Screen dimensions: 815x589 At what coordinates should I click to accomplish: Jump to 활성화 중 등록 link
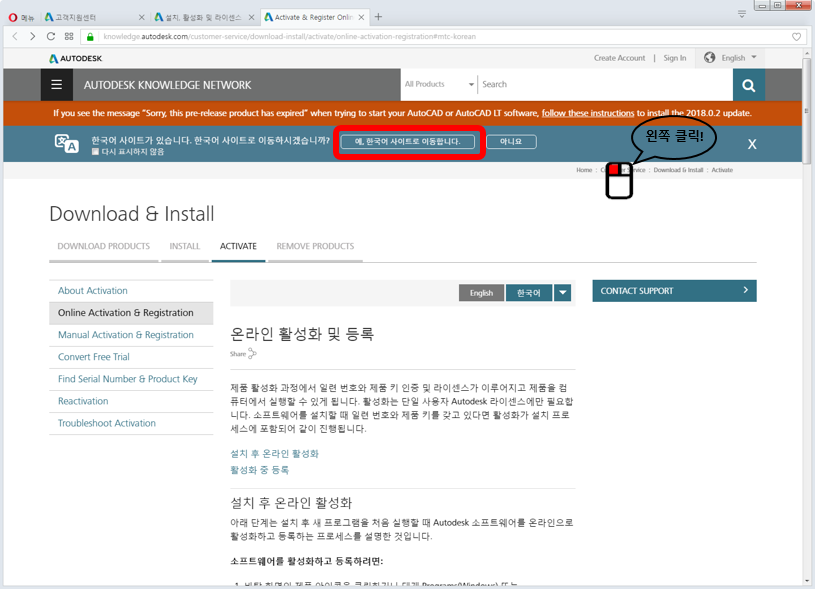pyautogui.click(x=259, y=470)
